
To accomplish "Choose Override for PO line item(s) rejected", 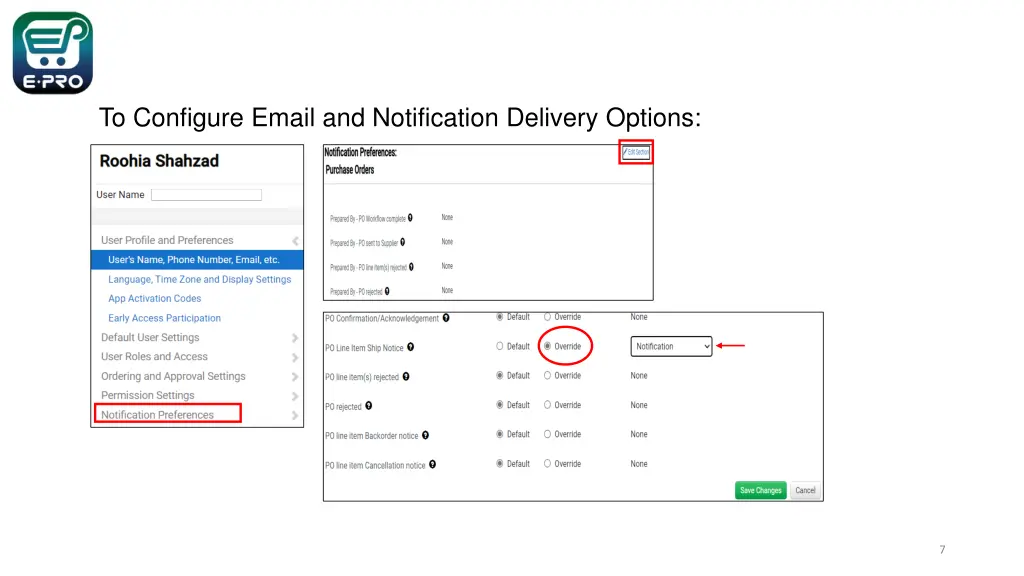I will pos(547,376).
